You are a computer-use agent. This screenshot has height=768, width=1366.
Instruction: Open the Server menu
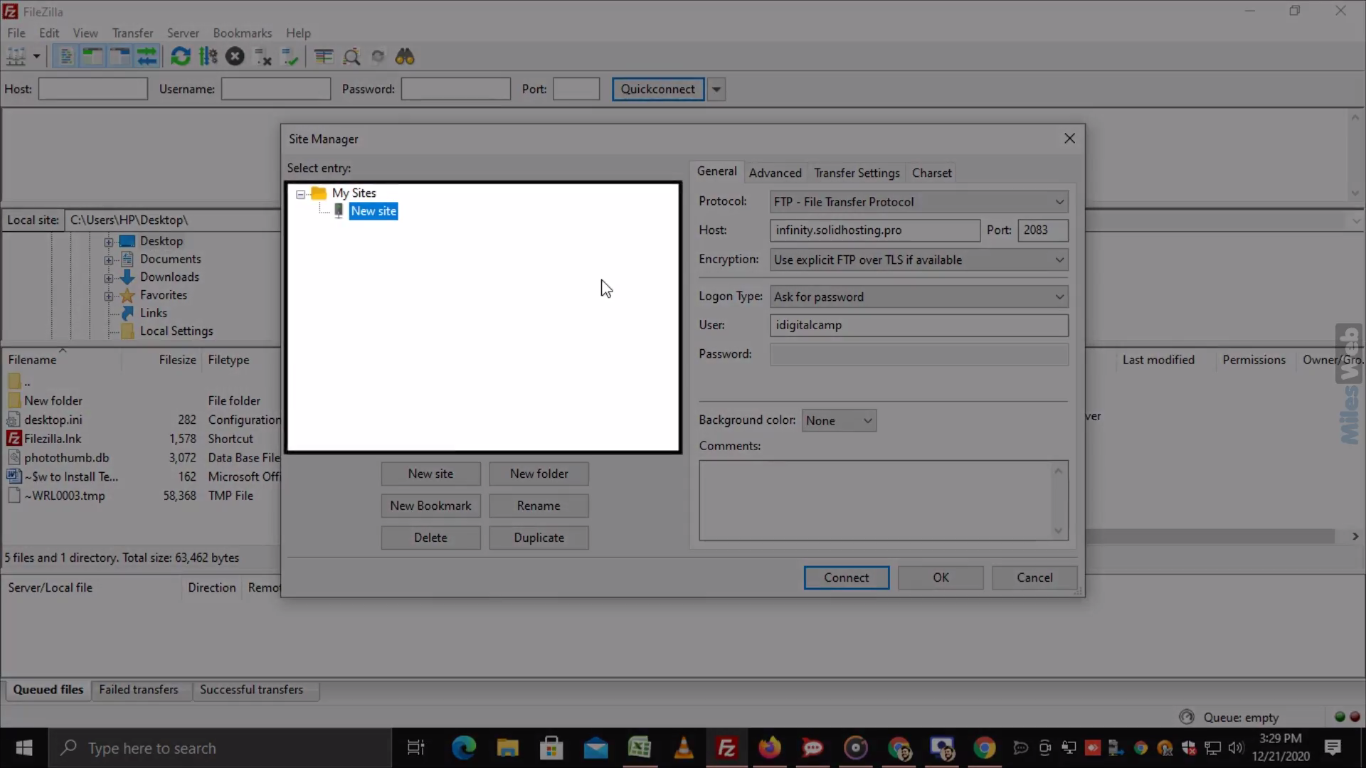(x=183, y=33)
